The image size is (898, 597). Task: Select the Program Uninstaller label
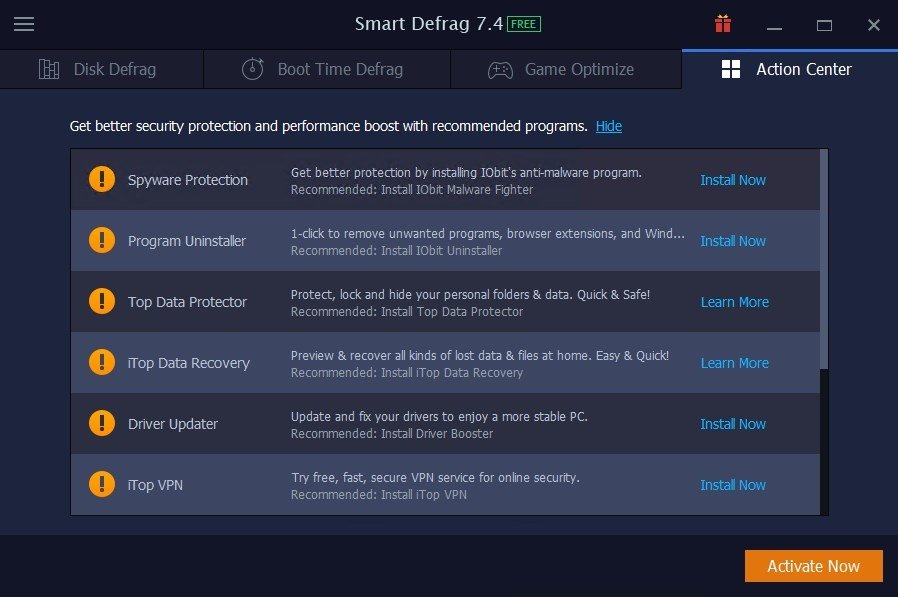click(187, 241)
